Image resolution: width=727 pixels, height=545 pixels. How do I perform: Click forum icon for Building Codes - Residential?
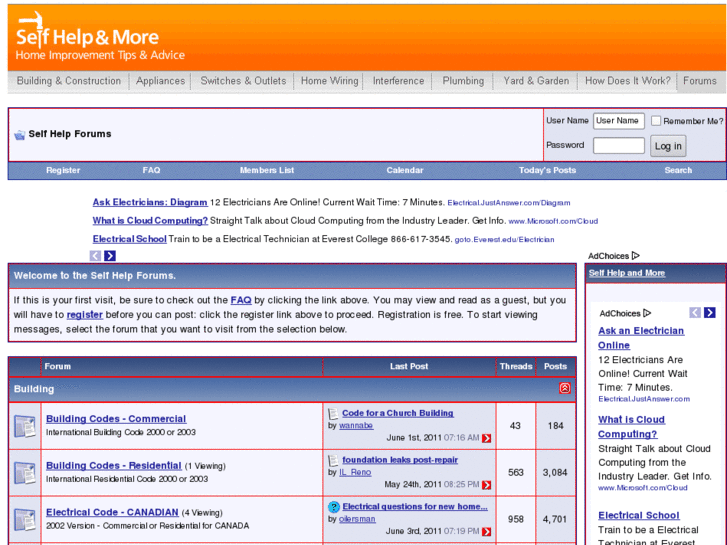click(25, 473)
